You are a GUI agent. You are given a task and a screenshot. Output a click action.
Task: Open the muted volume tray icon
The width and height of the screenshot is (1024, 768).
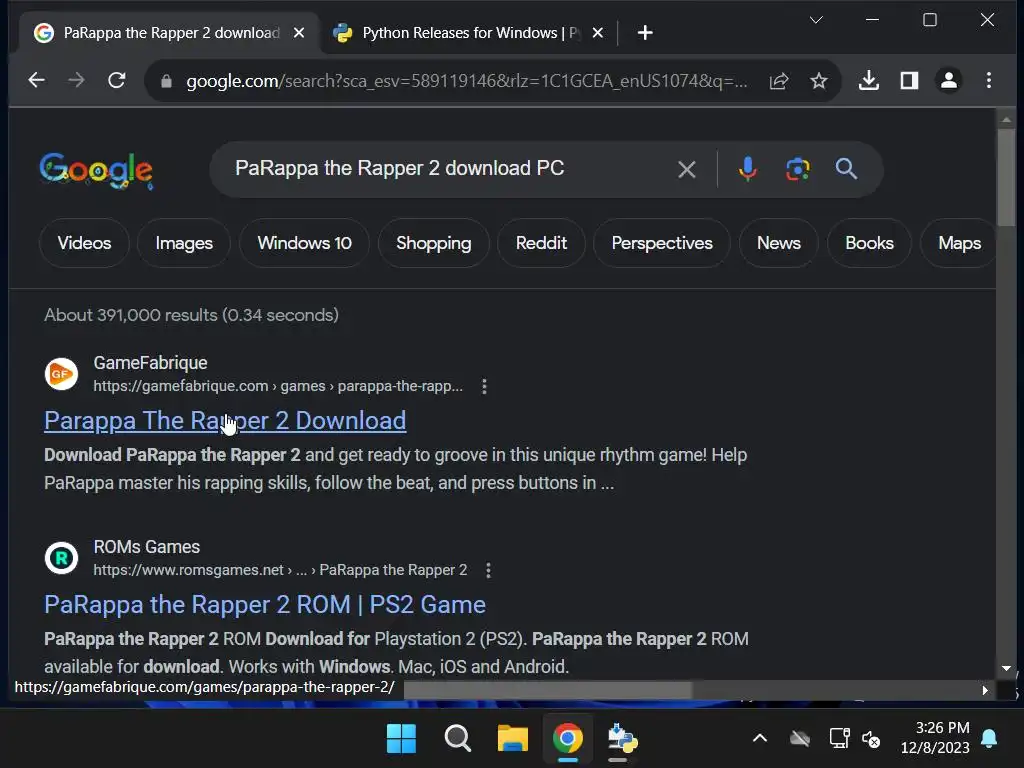[871, 739]
